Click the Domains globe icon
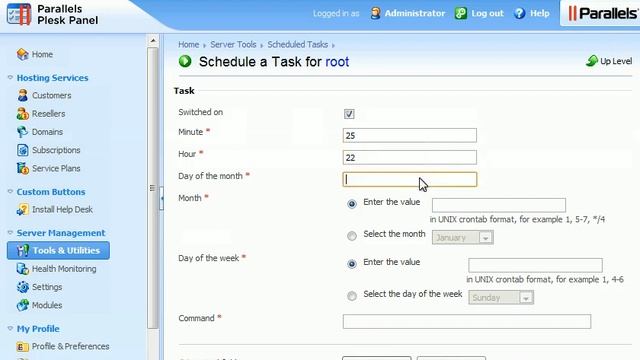Image resolution: width=640 pixels, height=360 pixels. point(22,132)
